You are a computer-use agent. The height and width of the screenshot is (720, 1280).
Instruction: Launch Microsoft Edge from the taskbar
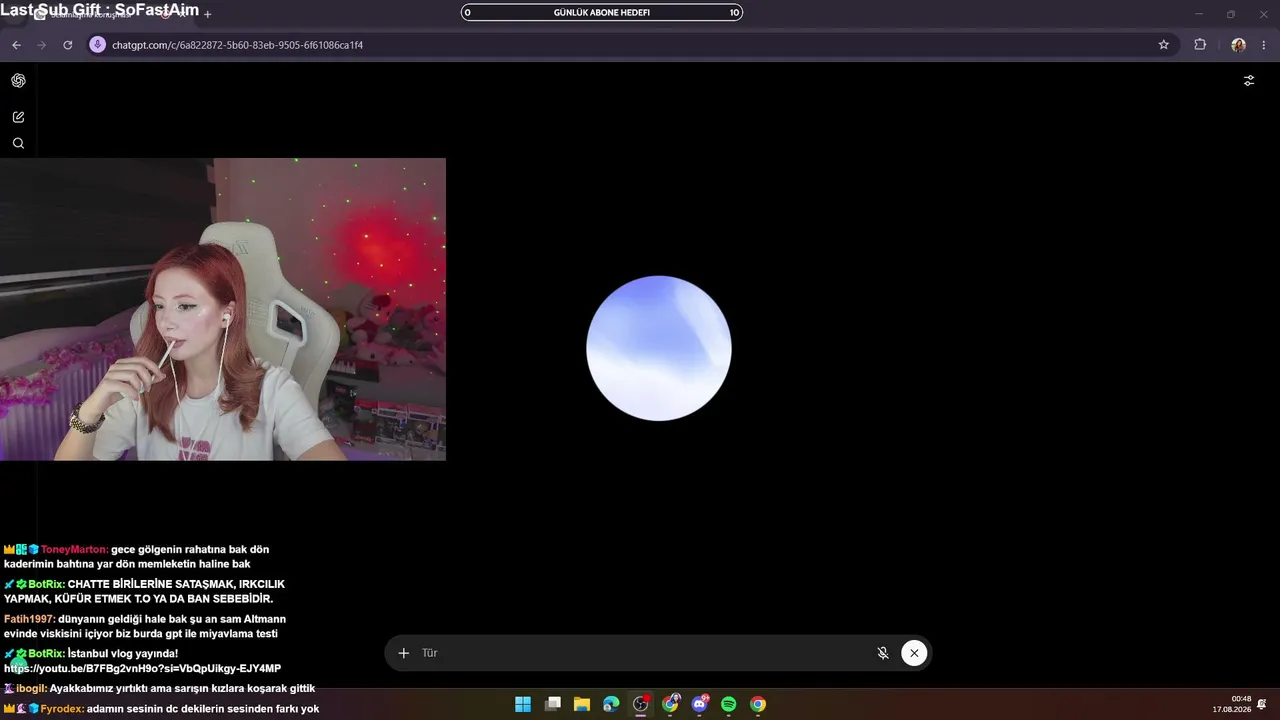(611, 704)
